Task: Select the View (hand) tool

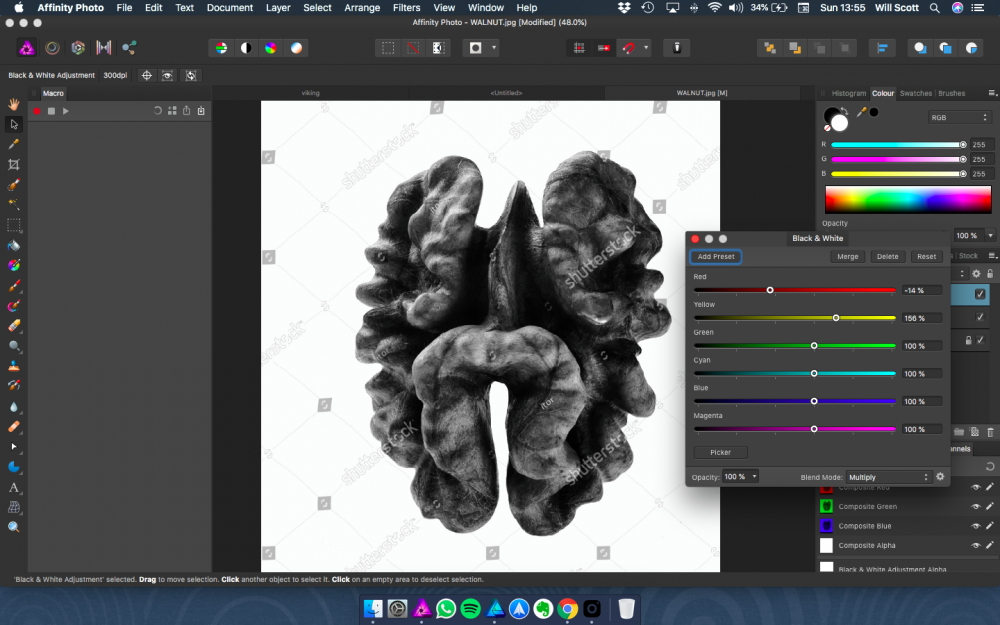Action: pos(14,103)
